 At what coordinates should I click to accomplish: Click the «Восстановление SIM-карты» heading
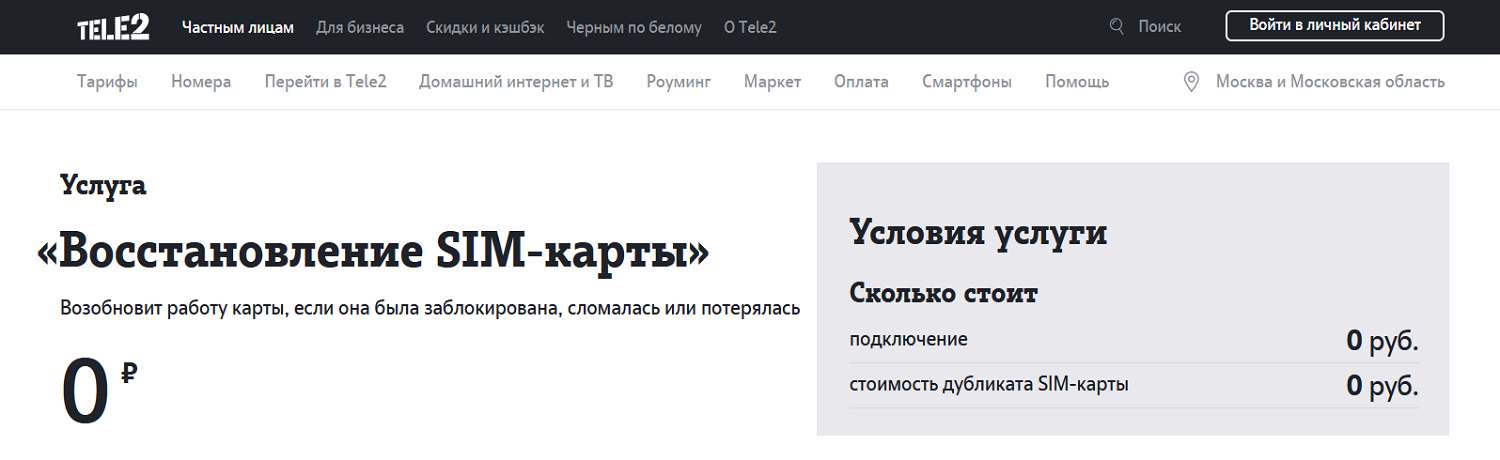click(373, 253)
